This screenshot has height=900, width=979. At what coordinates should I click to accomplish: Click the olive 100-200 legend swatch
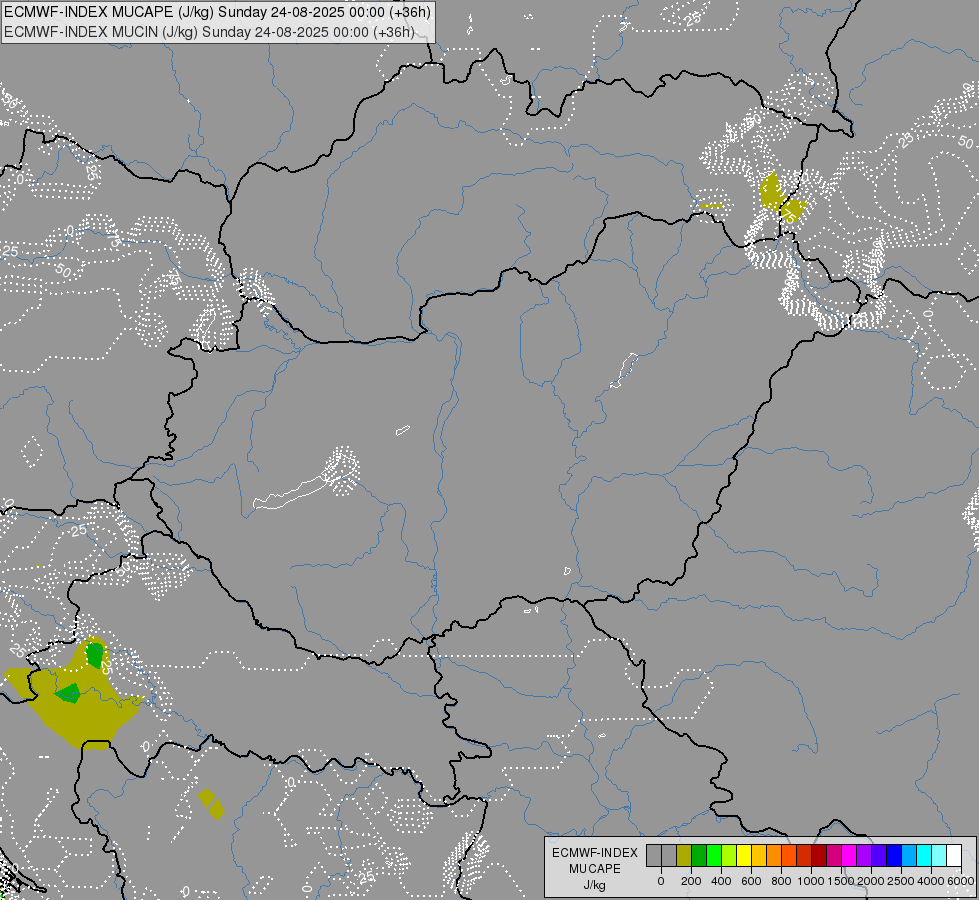pos(684,855)
